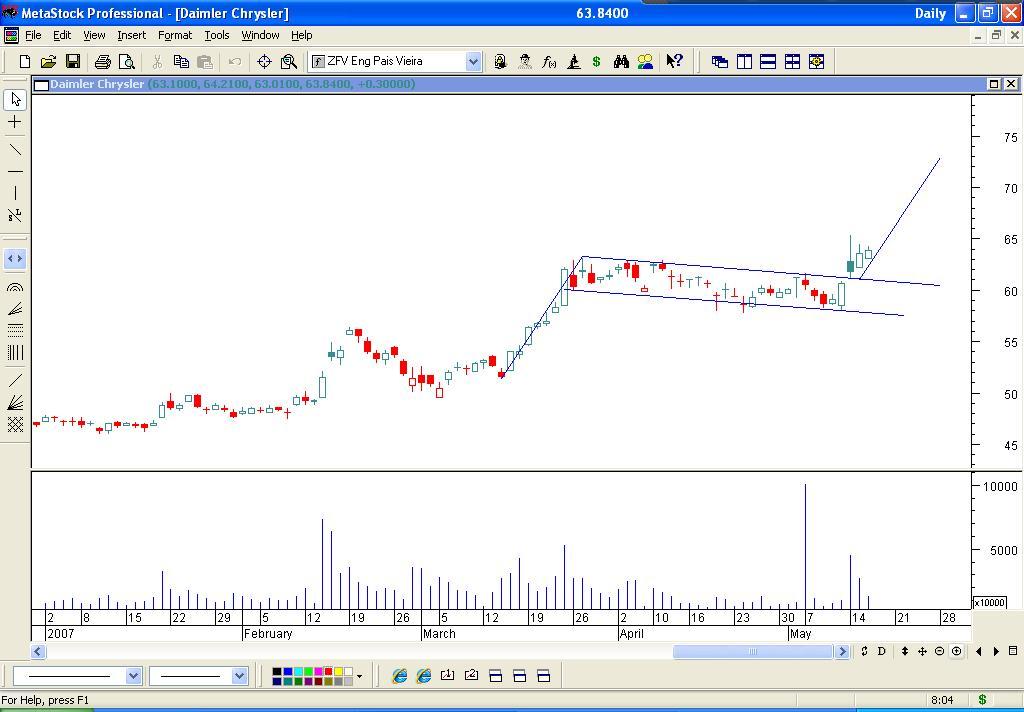This screenshot has height=712, width=1024.
Task: Open the ZFV Eng Pais Vieira template dropdown
Action: point(473,61)
